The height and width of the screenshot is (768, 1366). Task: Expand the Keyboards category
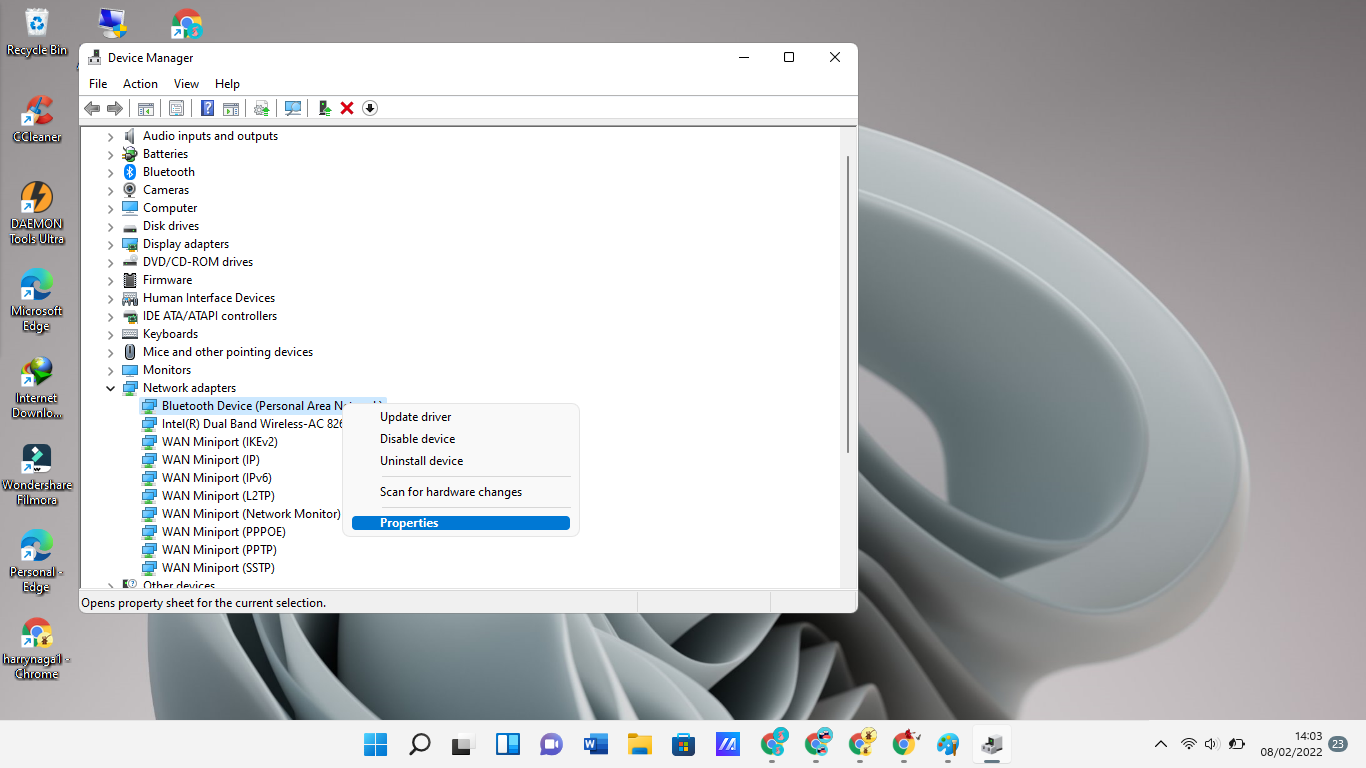111,334
